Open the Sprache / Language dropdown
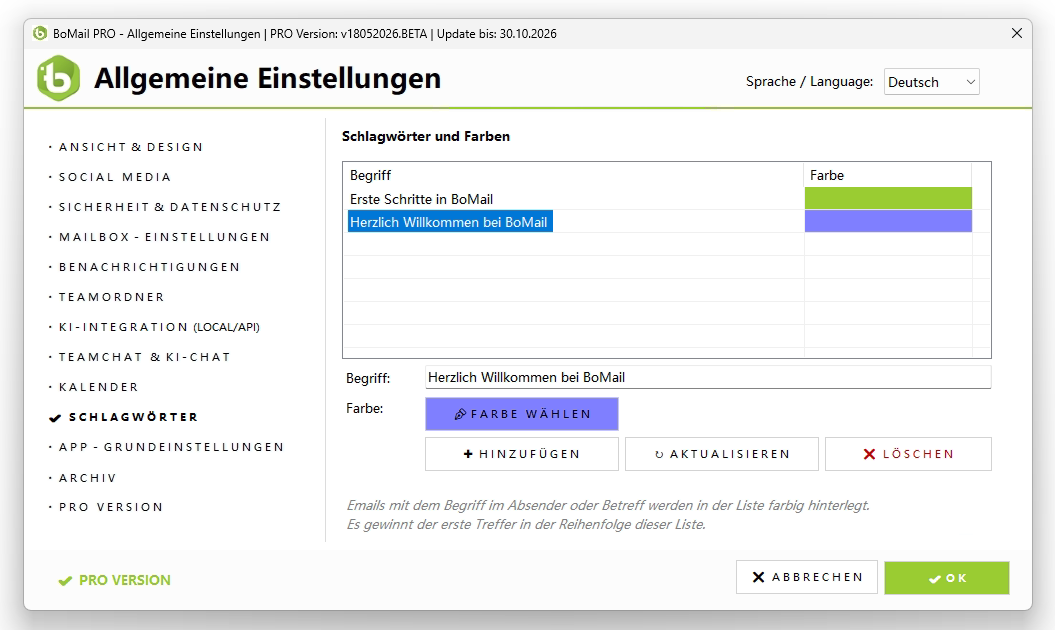Screen dimensions: 1055x630 931,81
